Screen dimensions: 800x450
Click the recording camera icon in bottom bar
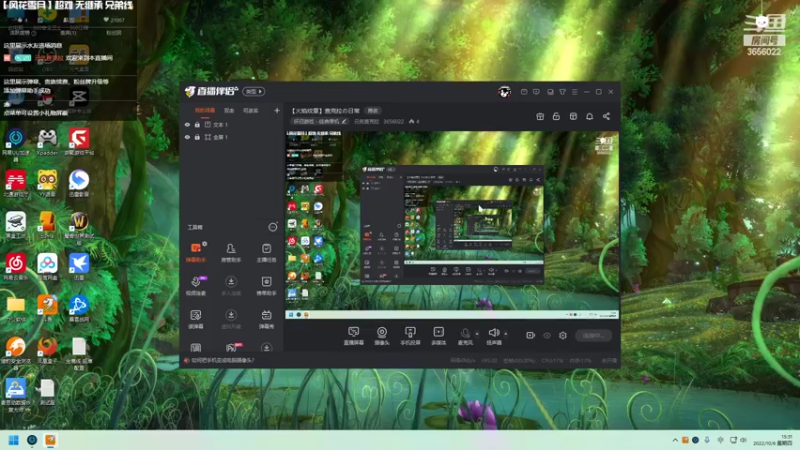point(531,335)
